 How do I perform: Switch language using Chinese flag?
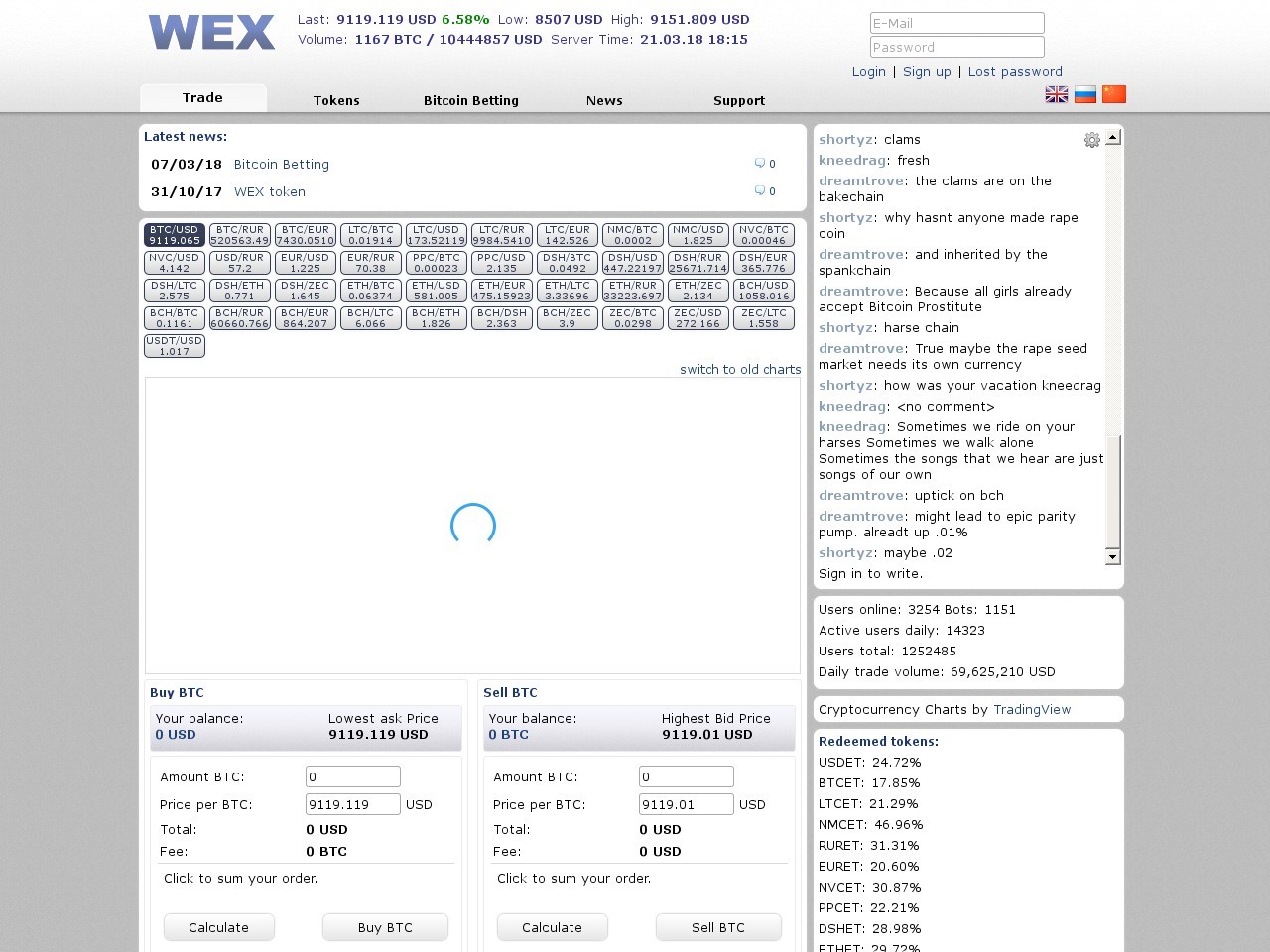coord(1115,94)
